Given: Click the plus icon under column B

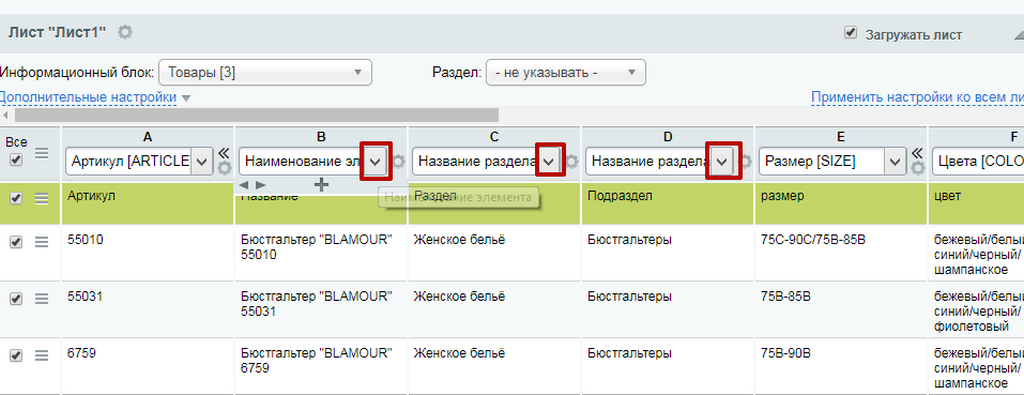Looking at the screenshot, I should pos(321,185).
